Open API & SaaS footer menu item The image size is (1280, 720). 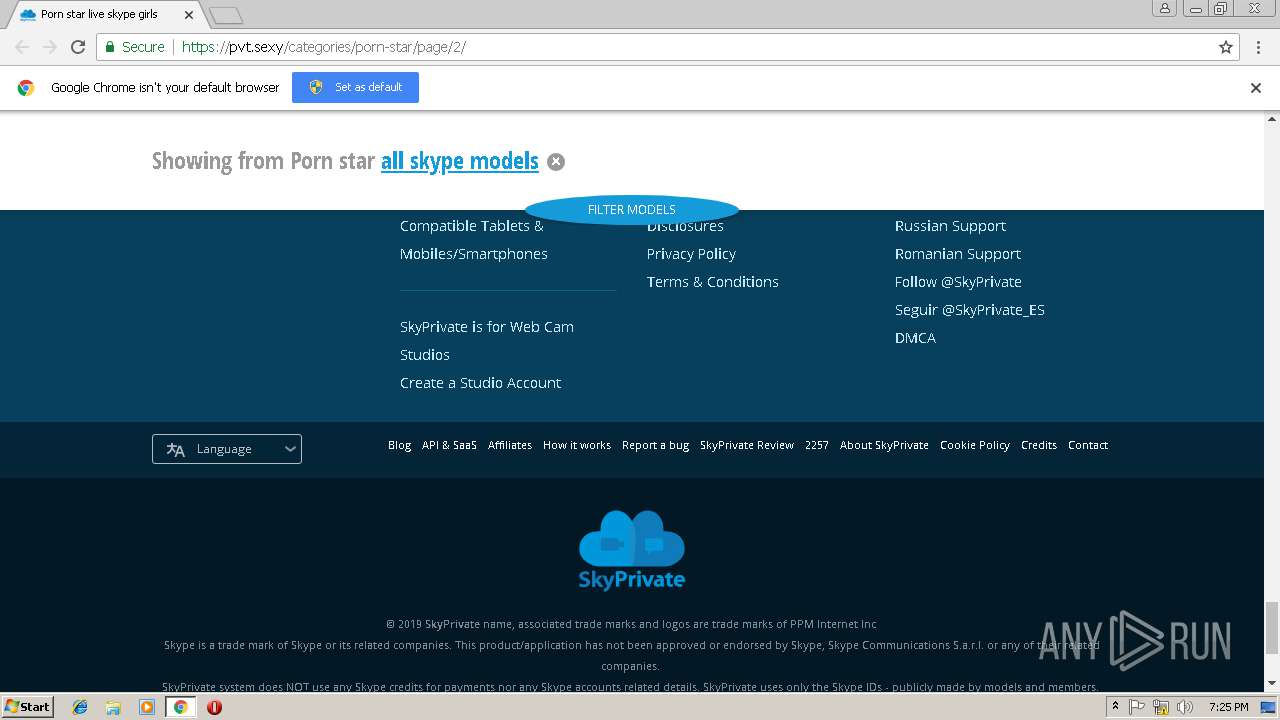tap(450, 445)
